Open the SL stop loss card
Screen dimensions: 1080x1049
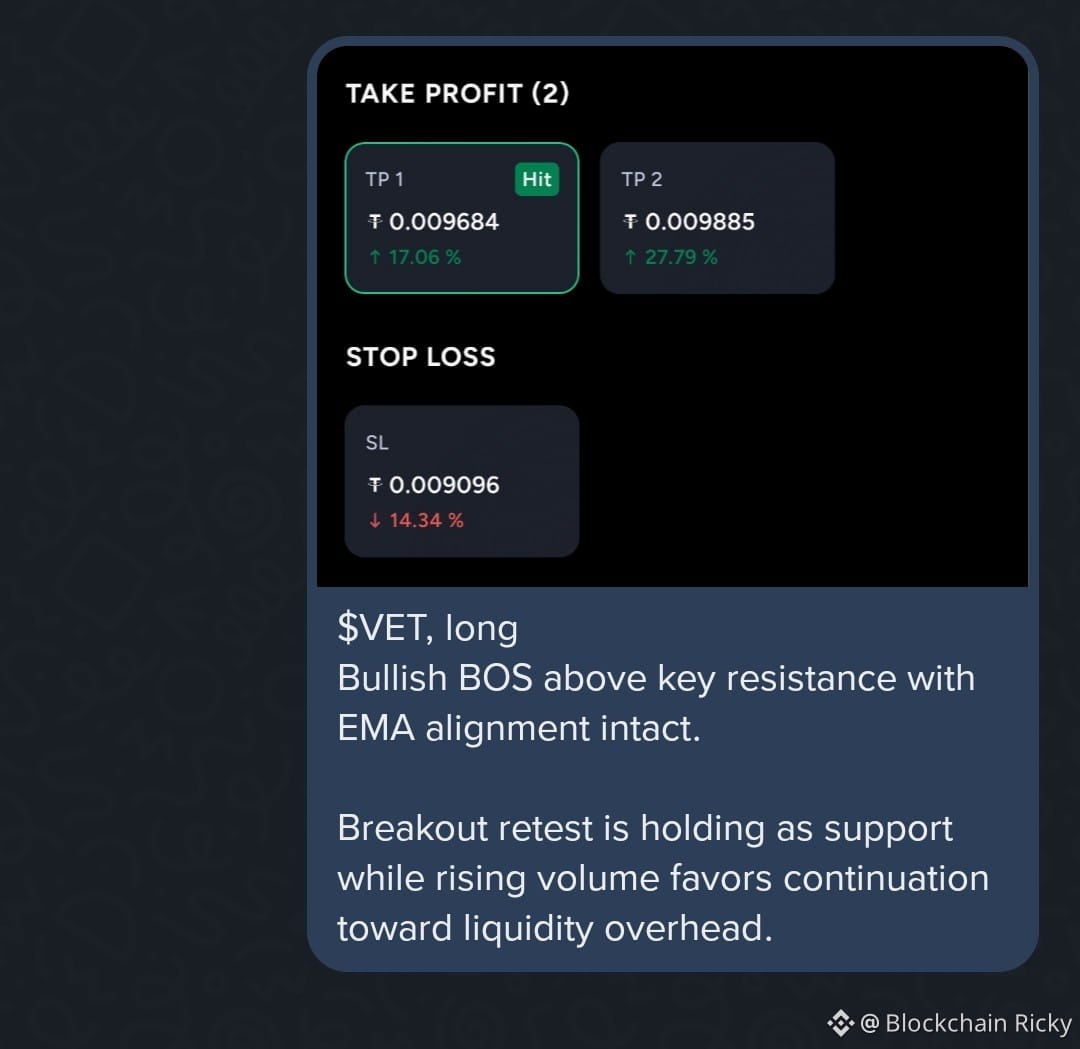pos(461,481)
